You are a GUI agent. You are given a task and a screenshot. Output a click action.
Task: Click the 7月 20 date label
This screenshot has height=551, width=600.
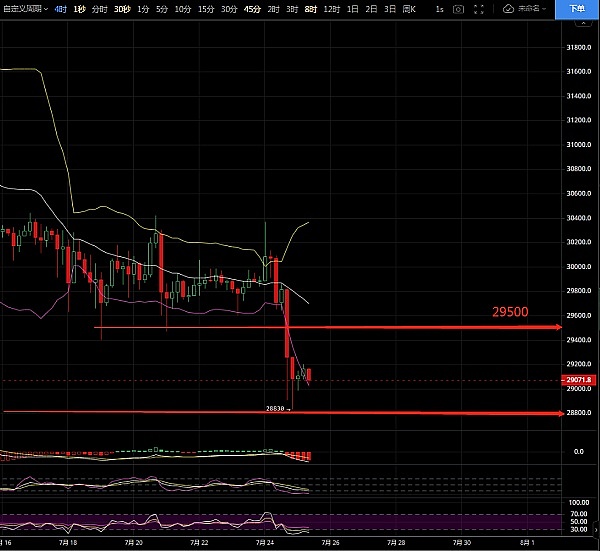pos(134,543)
